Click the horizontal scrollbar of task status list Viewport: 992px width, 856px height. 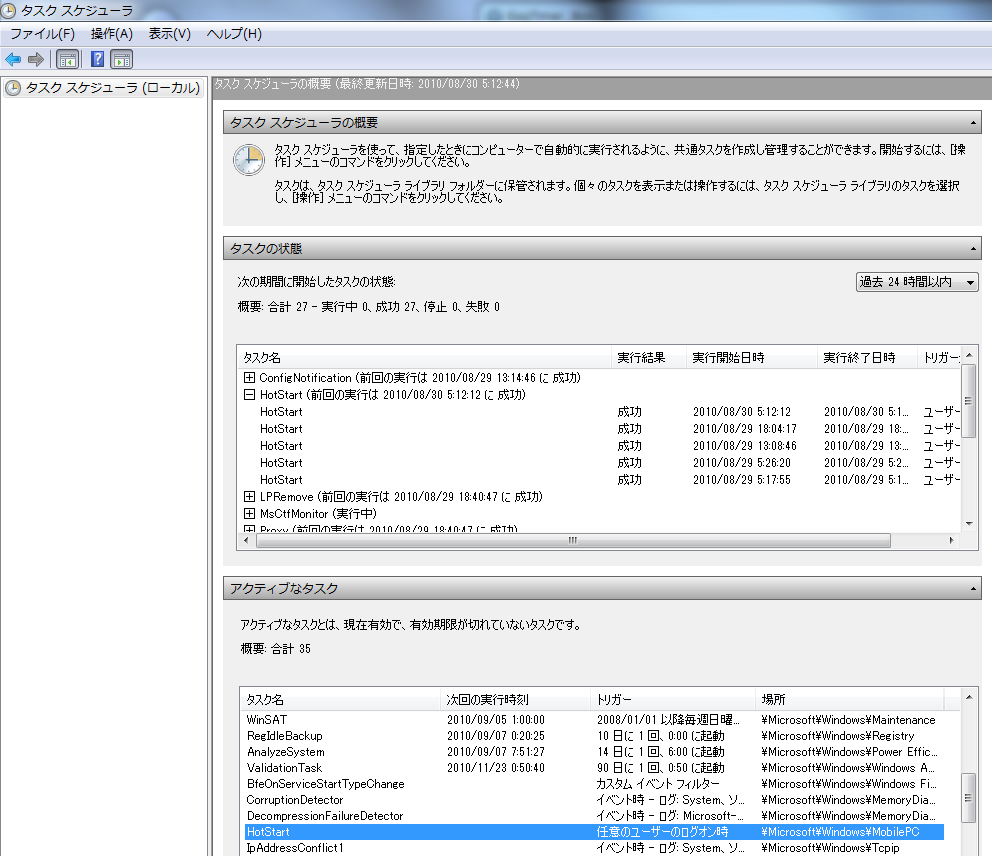coord(573,540)
